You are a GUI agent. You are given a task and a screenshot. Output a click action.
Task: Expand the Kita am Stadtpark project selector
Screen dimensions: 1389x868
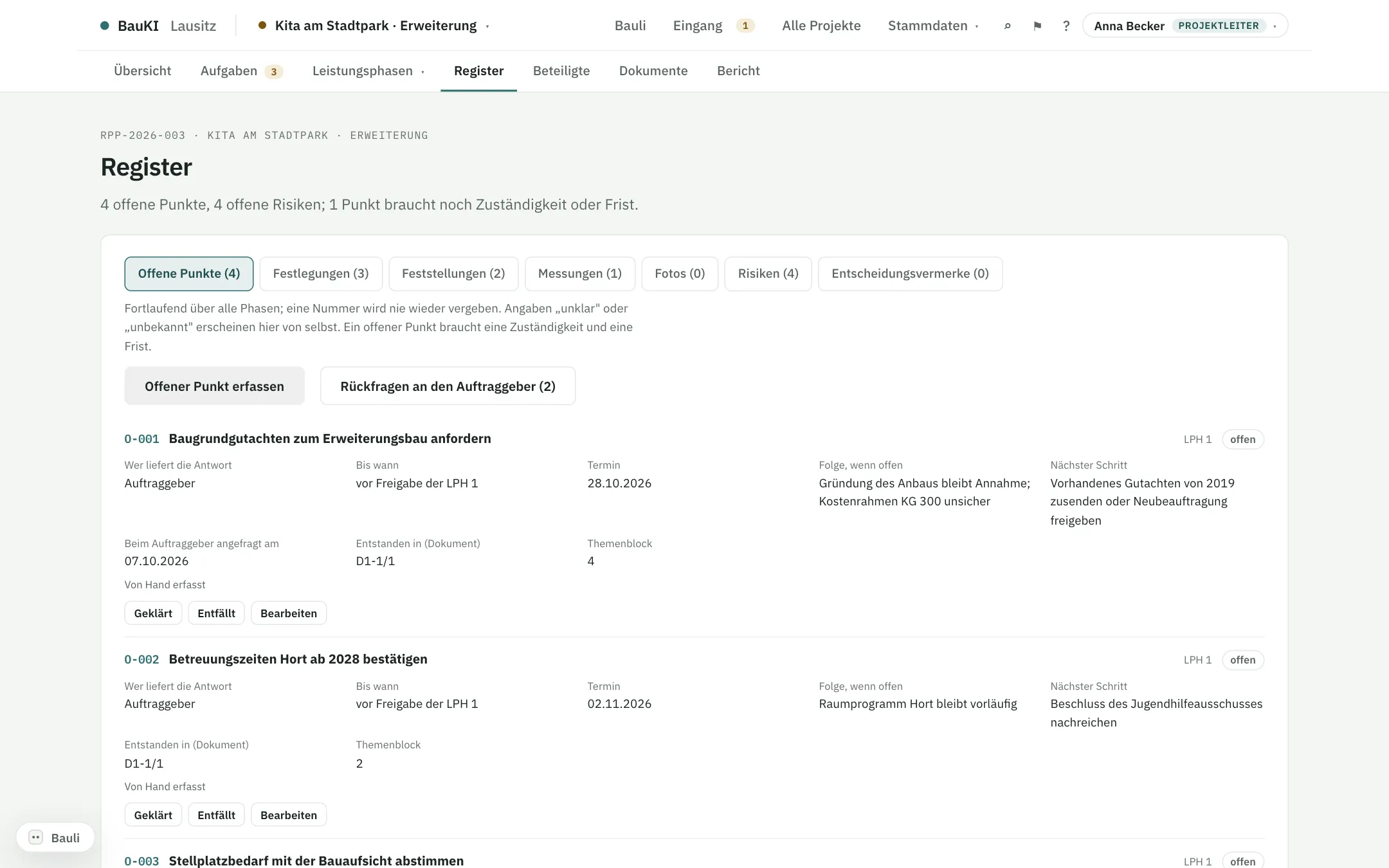click(374, 26)
